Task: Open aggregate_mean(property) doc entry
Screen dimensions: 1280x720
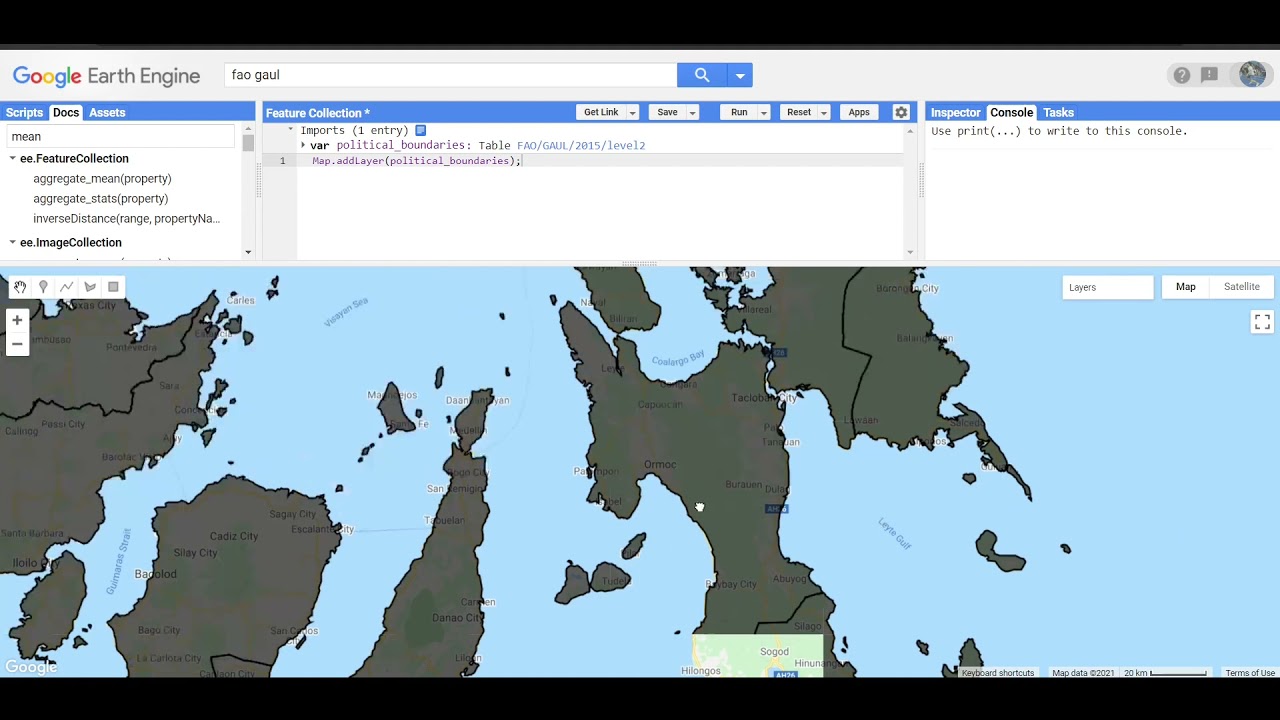Action: coord(102,178)
